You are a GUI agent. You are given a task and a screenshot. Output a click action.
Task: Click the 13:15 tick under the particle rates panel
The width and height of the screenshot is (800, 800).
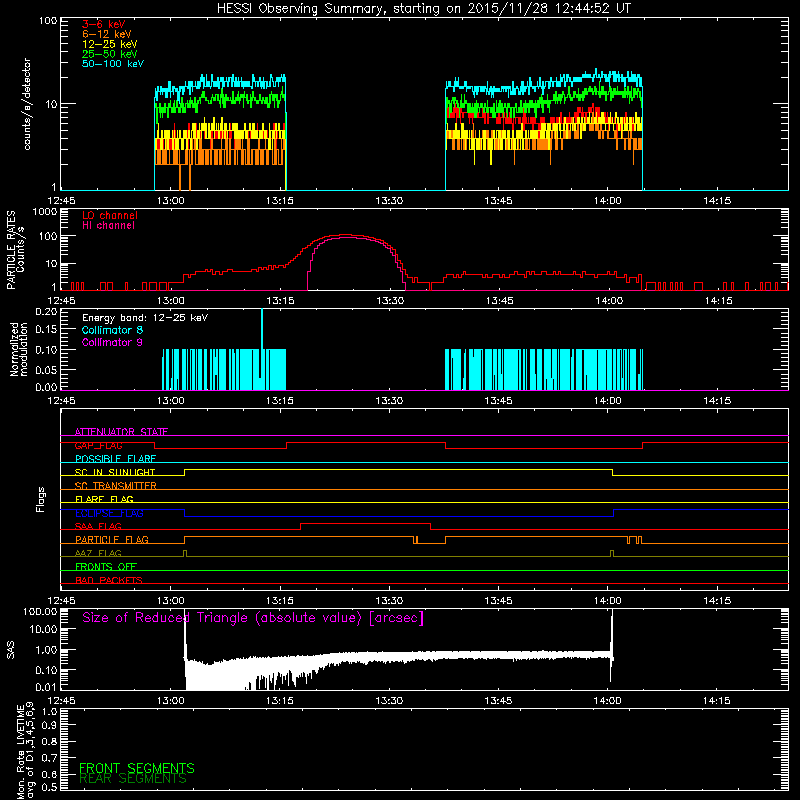tap(280, 301)
